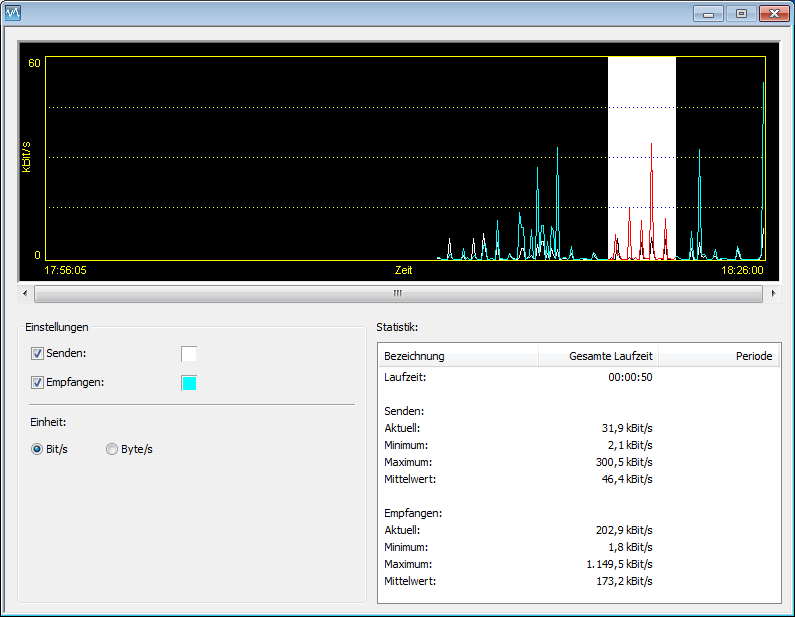795x617 pixels.
Task: Click the left arrow of the graph scrollbar
Action: [26, 293]
